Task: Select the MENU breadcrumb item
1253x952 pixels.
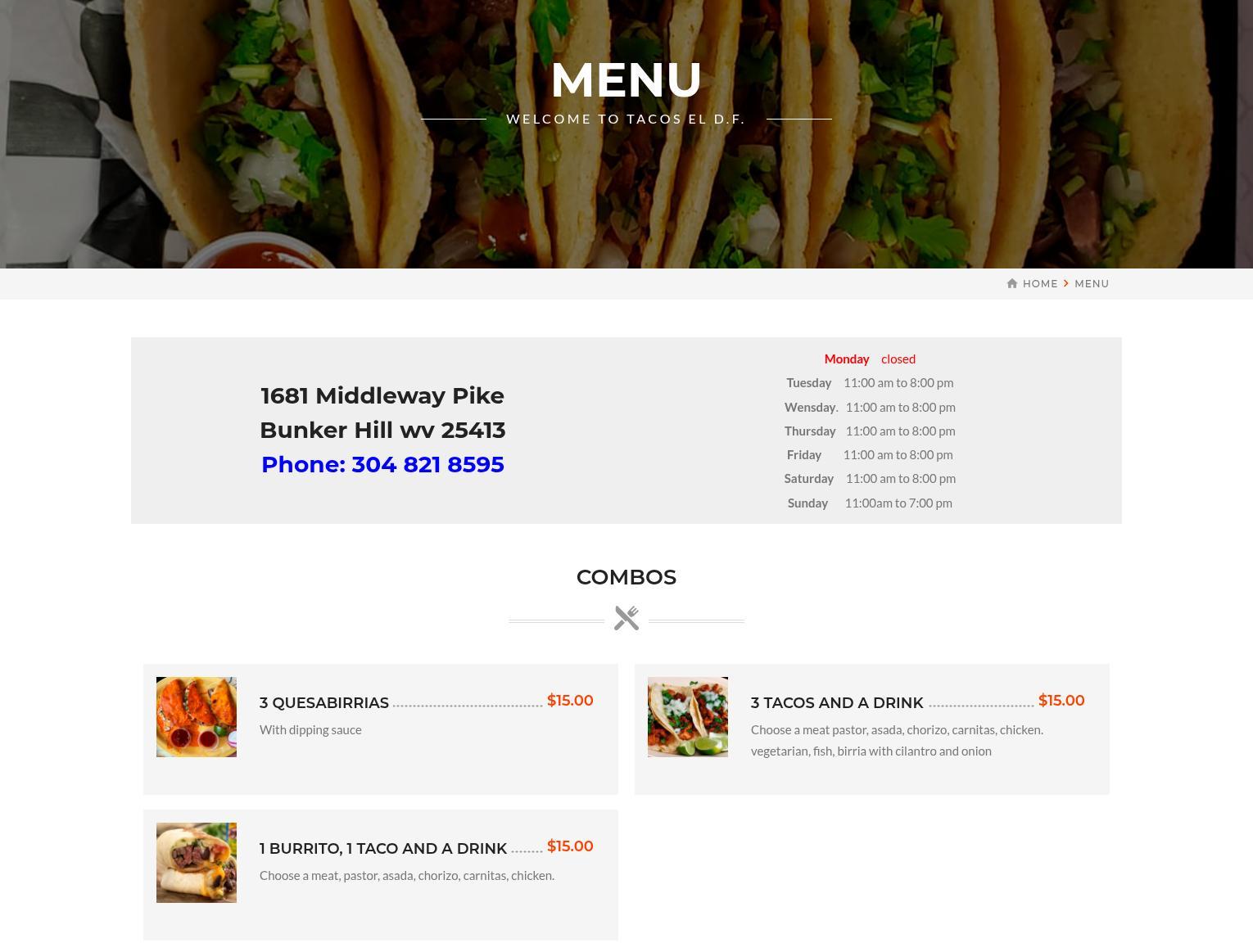Action: 1092,283
